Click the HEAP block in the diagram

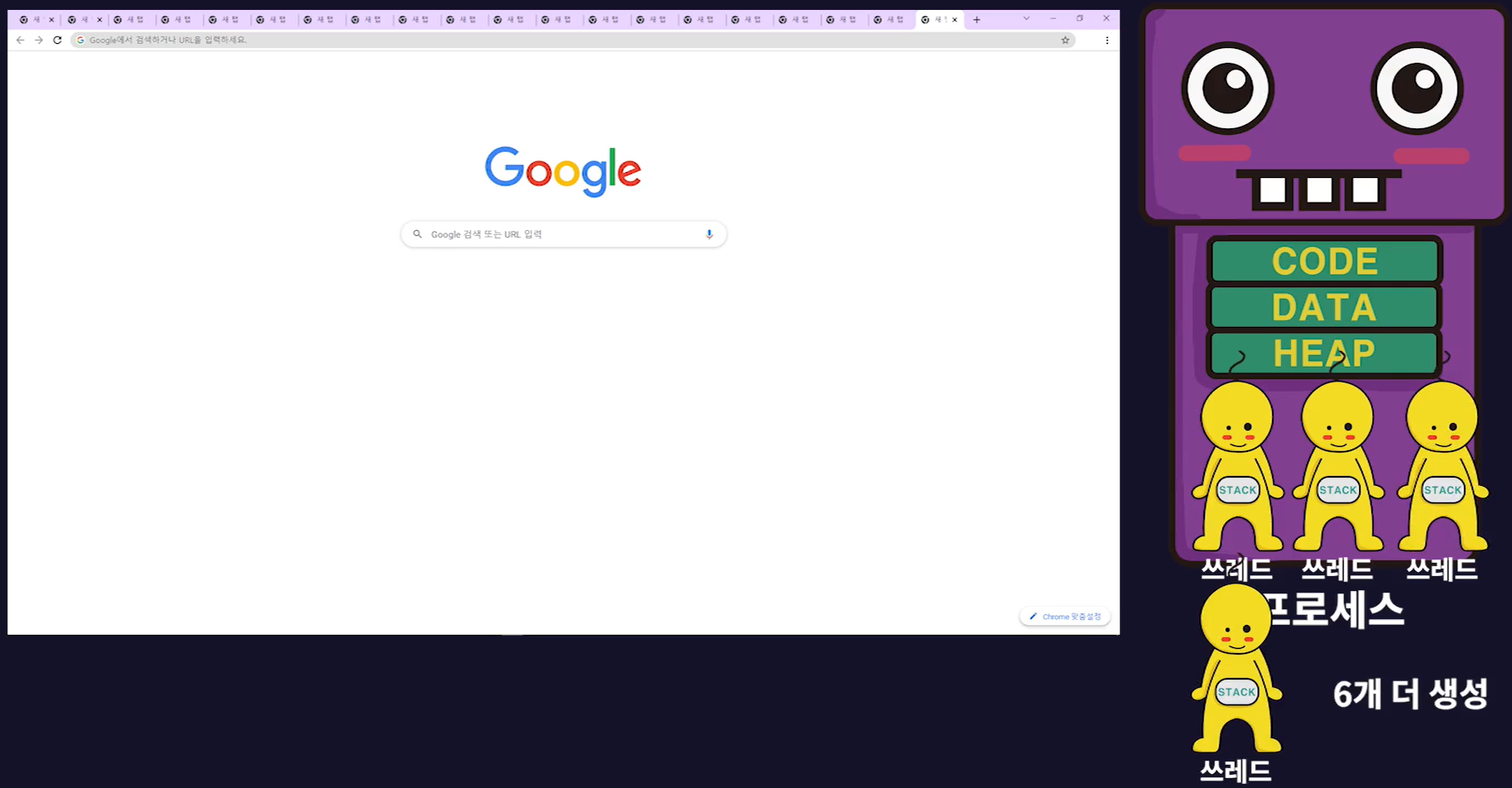1324,353
